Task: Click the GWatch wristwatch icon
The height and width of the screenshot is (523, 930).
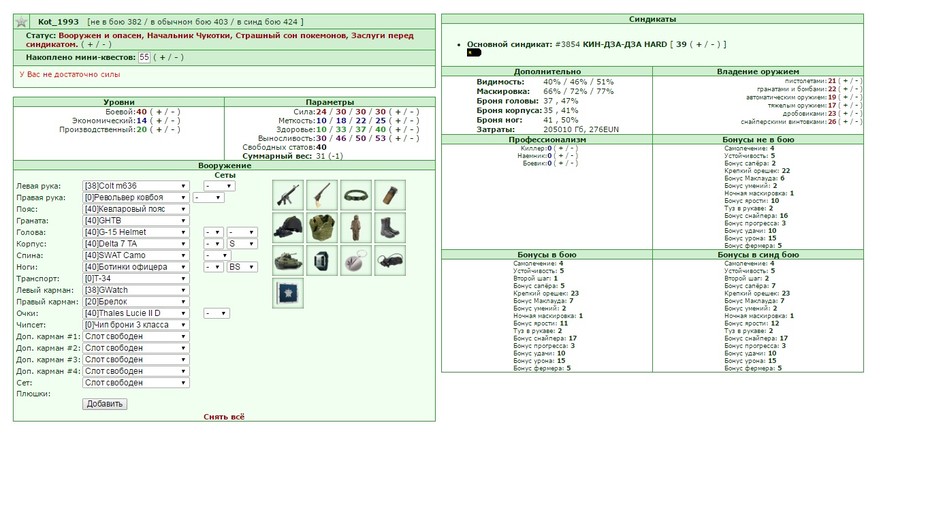Action: coord(322,261)
